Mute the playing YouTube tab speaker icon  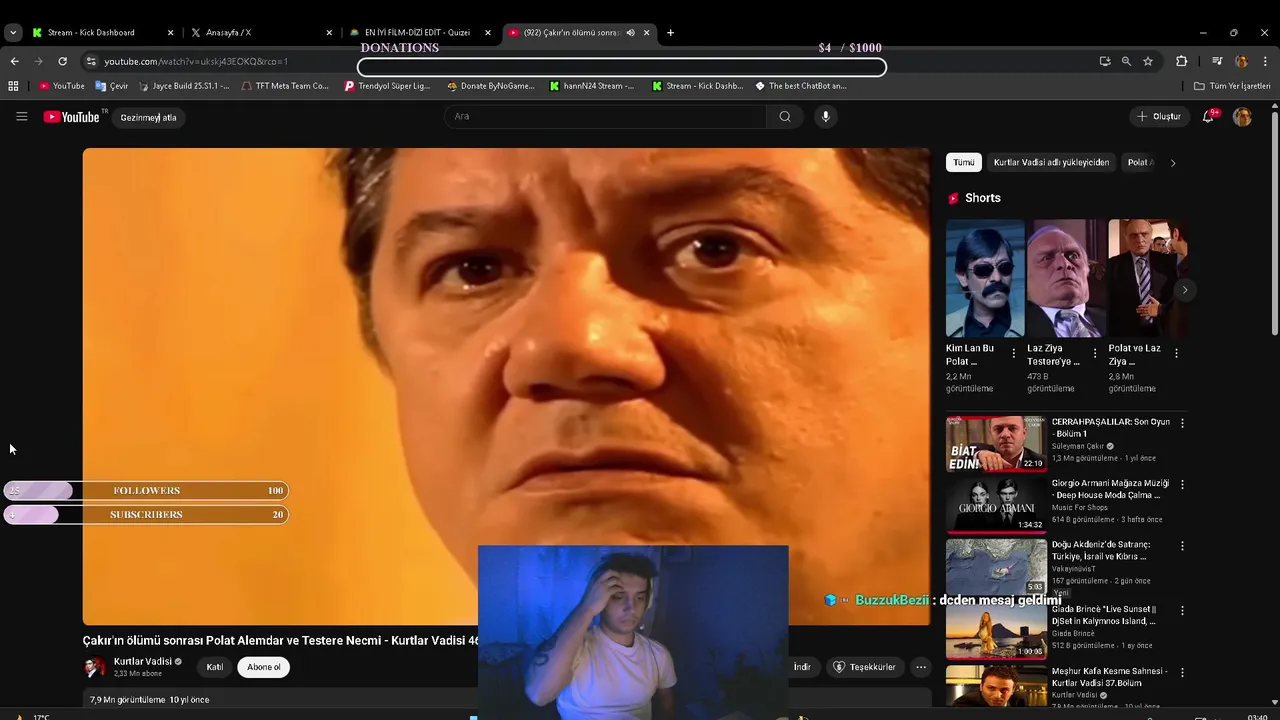tap(630, 33)
